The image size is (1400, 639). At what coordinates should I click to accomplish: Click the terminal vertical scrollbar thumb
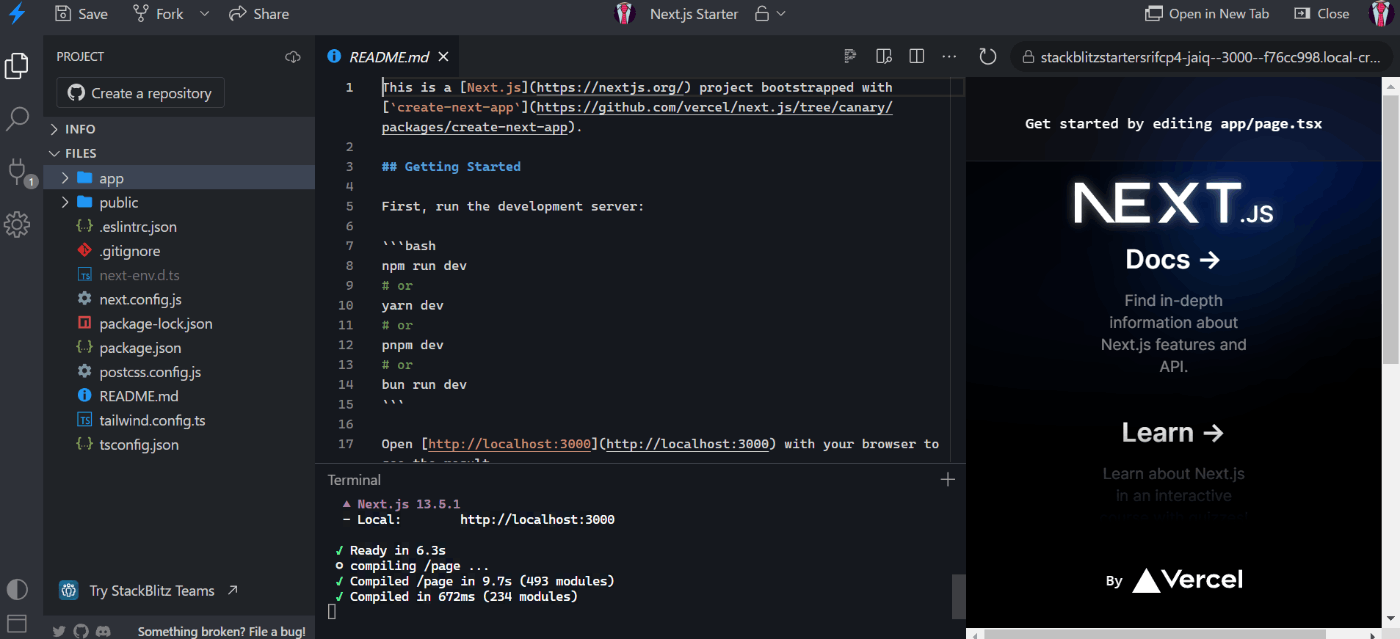tap(958, 597)
